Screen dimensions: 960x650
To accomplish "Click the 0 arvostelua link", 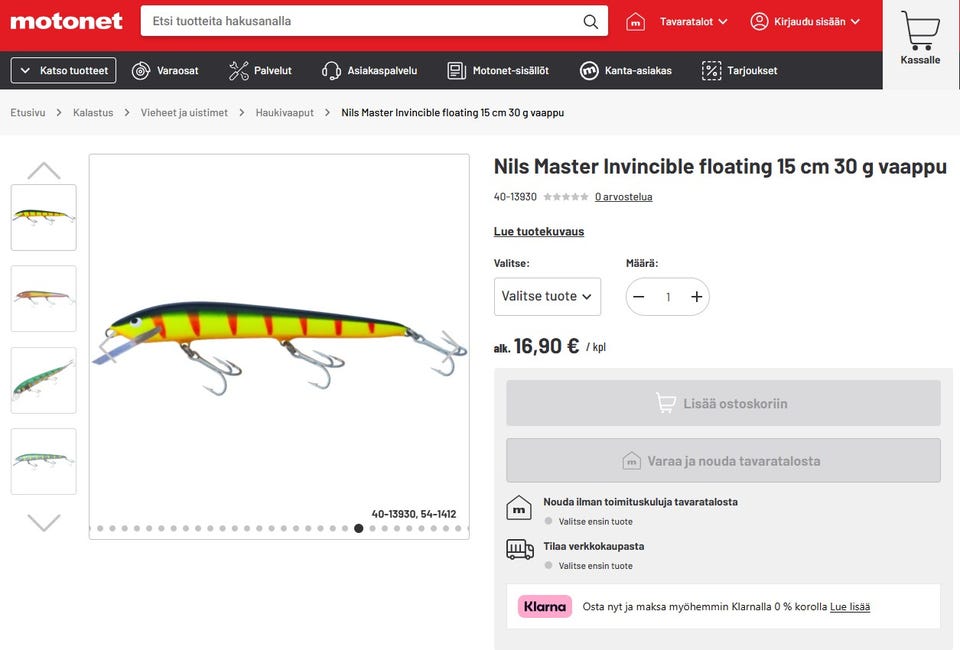I will pos(623,196).
